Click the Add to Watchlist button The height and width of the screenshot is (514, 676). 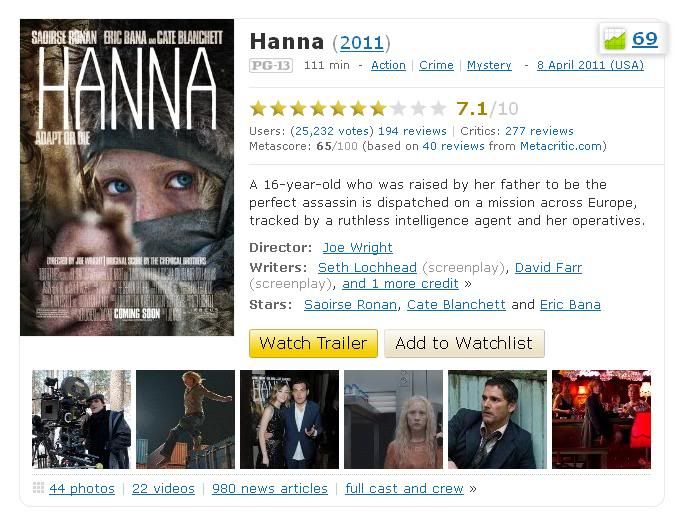tap(464, 343)
